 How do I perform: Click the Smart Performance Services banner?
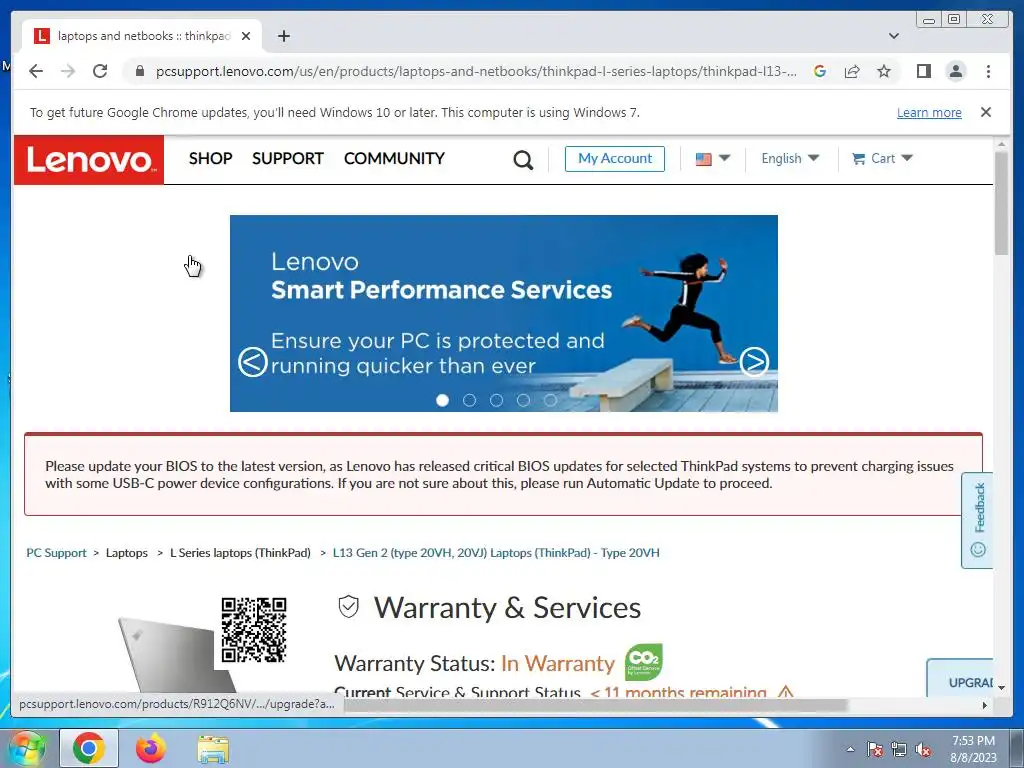pos(504,313)
